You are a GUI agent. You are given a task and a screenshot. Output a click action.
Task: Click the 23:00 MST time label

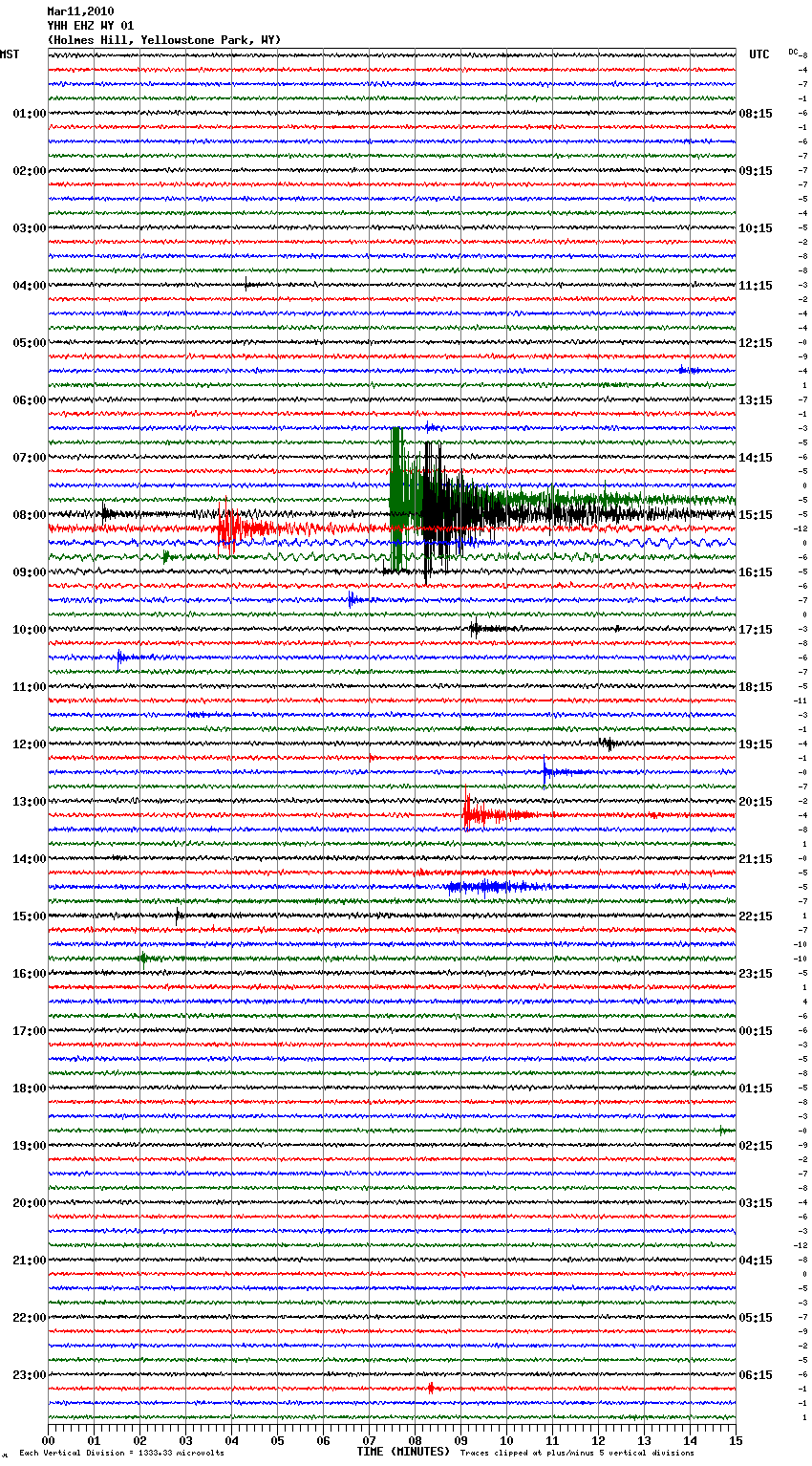point(29,1375)
